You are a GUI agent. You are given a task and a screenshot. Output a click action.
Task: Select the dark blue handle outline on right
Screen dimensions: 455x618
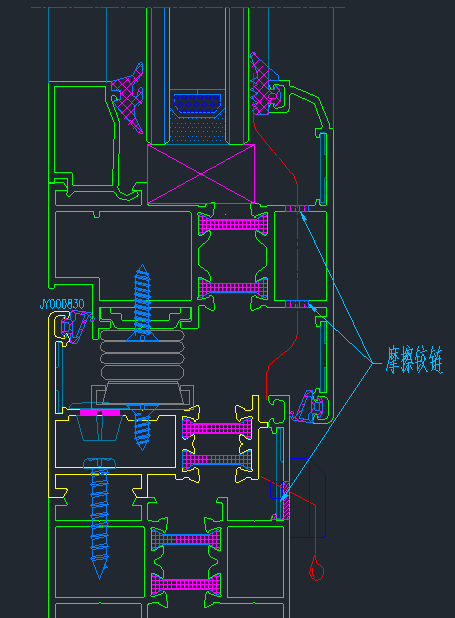coord(308,498)
